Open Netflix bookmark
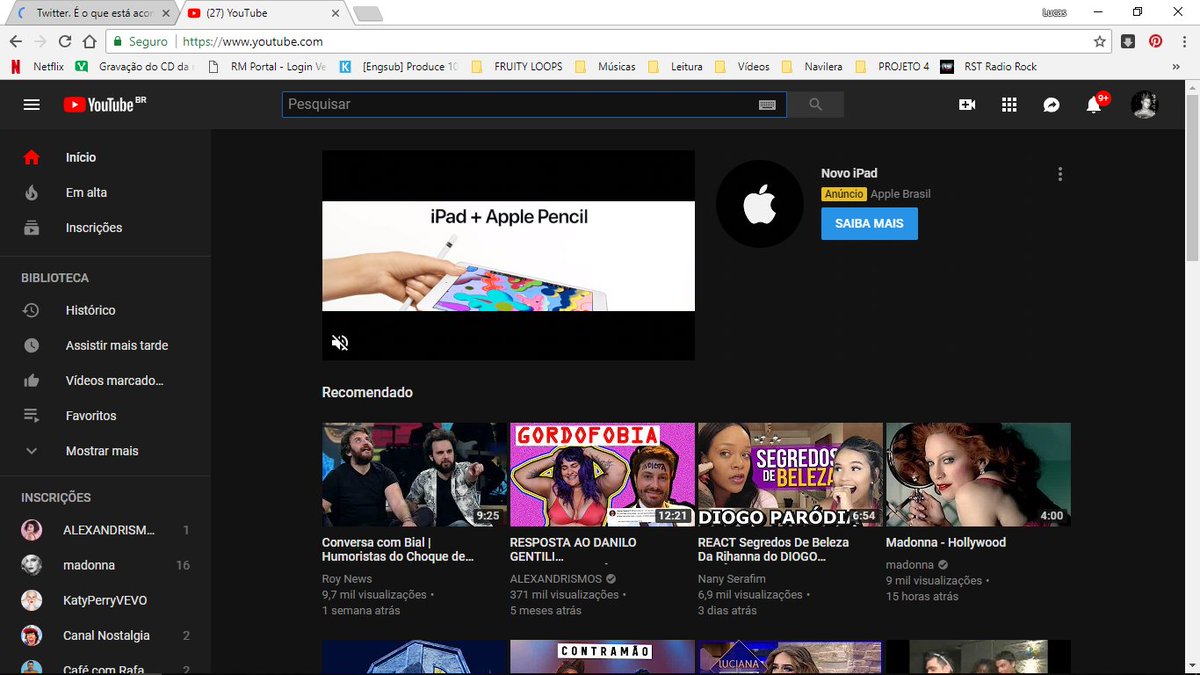 (x=38, y=67)
